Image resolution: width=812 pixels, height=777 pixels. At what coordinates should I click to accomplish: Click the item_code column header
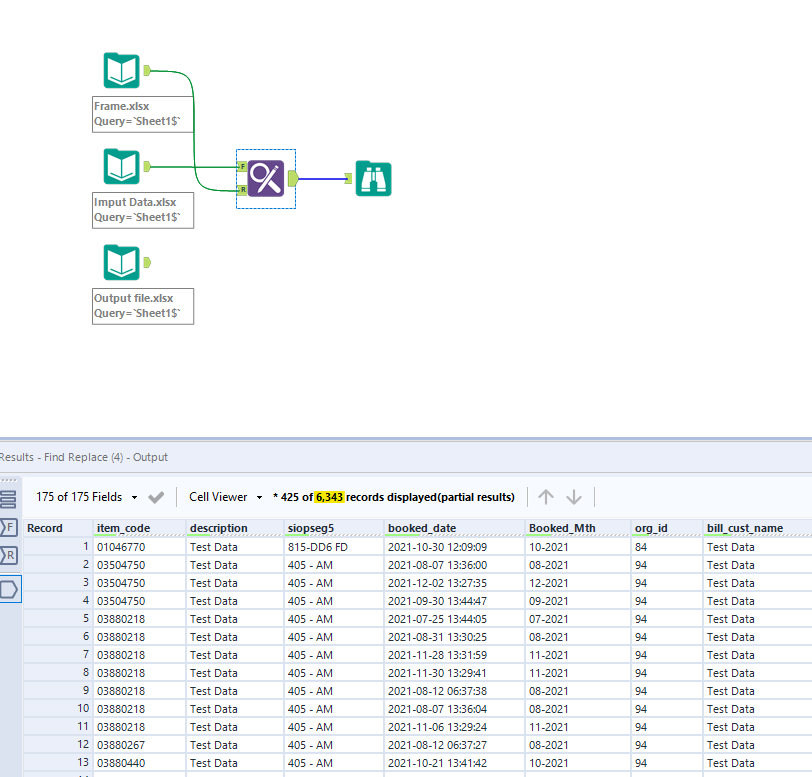[x=124, y=528]
